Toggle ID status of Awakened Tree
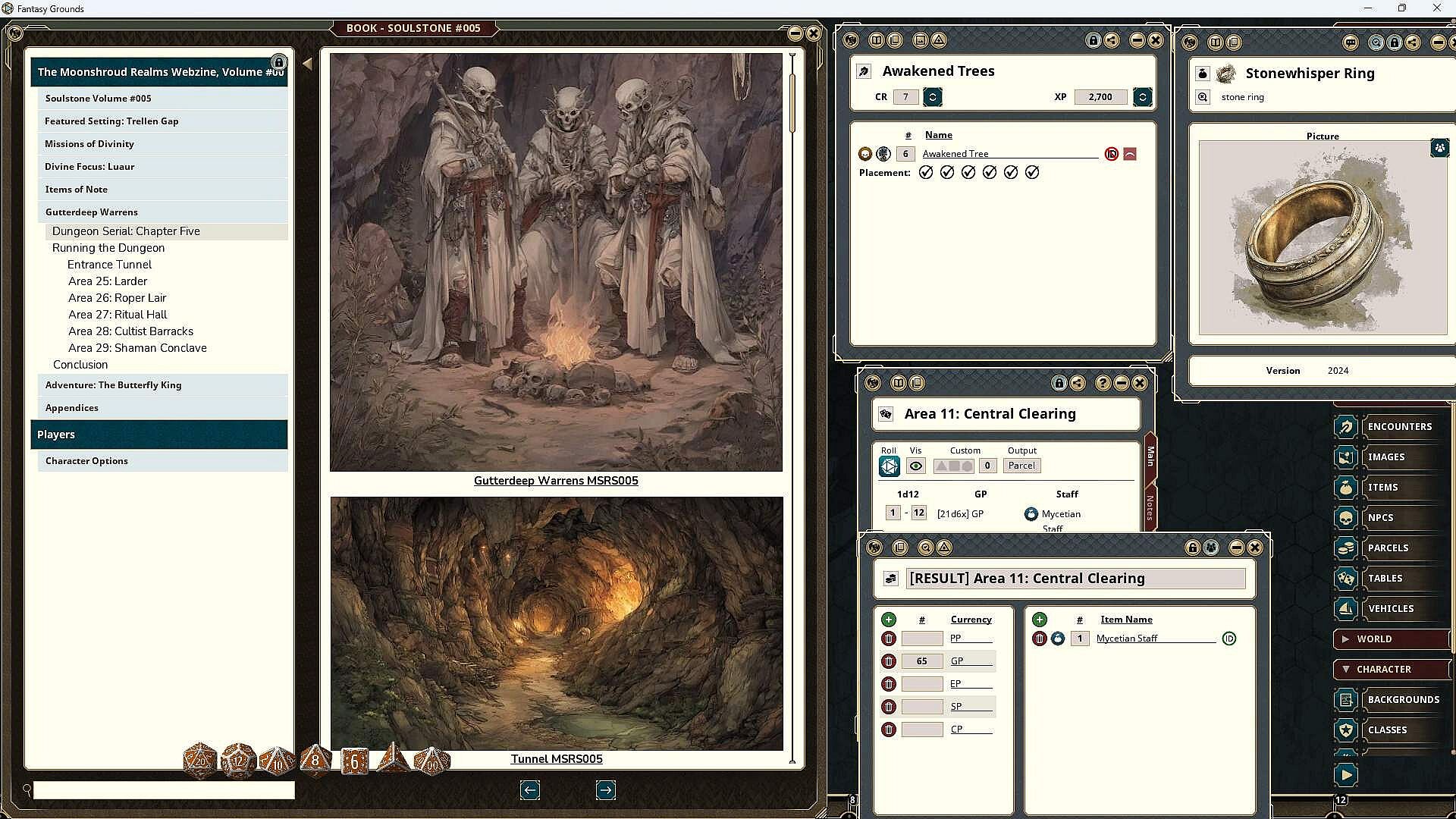This screenshot has width=1456, height=819. click(x=1112, y=154)
